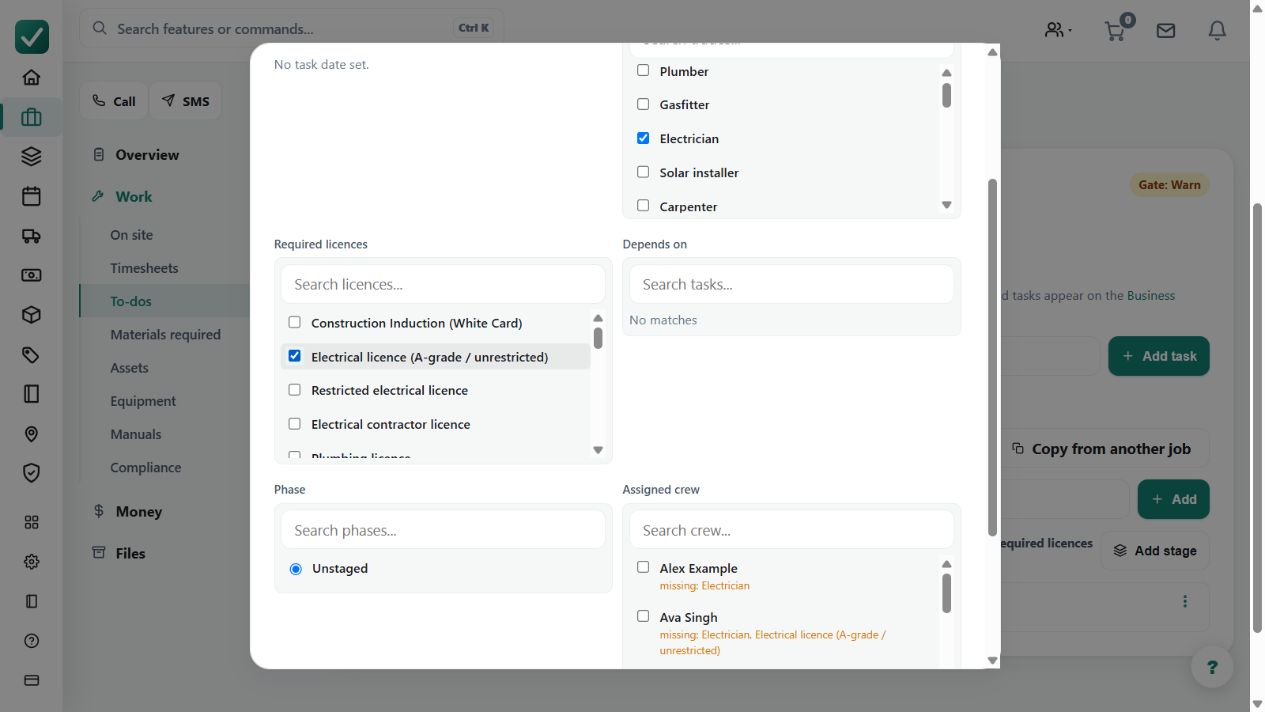Open the notifications bell icon
The image size is (1265, 712).
point(1217,31)
